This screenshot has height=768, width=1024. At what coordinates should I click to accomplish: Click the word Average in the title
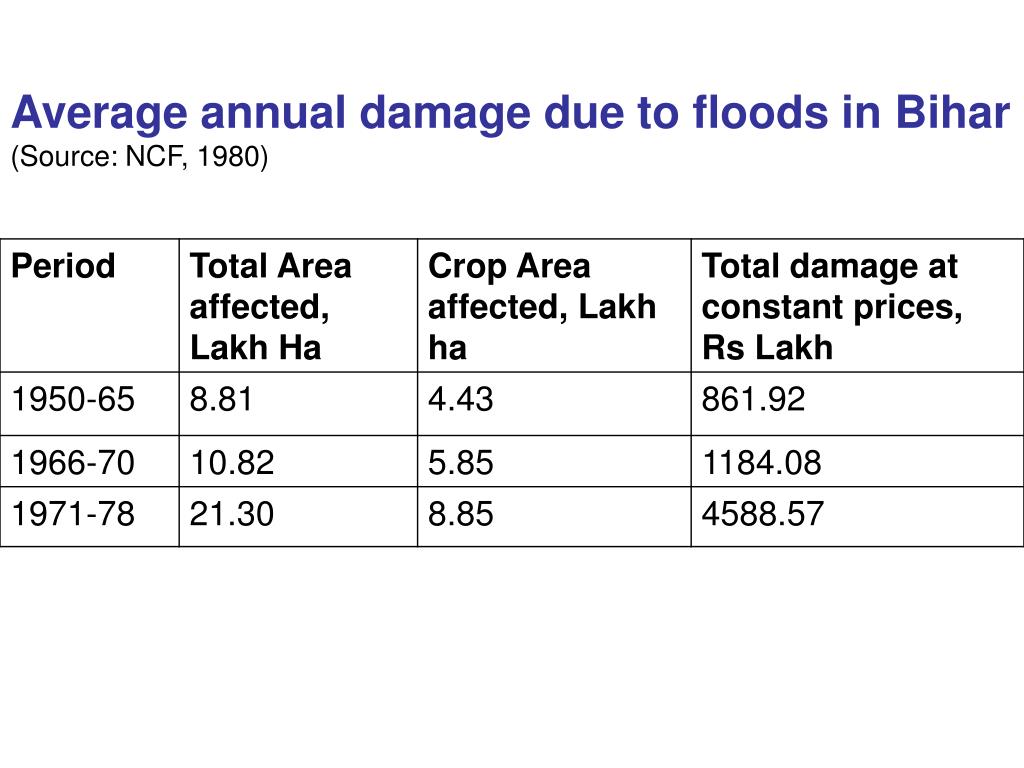[x=99, y=113]
